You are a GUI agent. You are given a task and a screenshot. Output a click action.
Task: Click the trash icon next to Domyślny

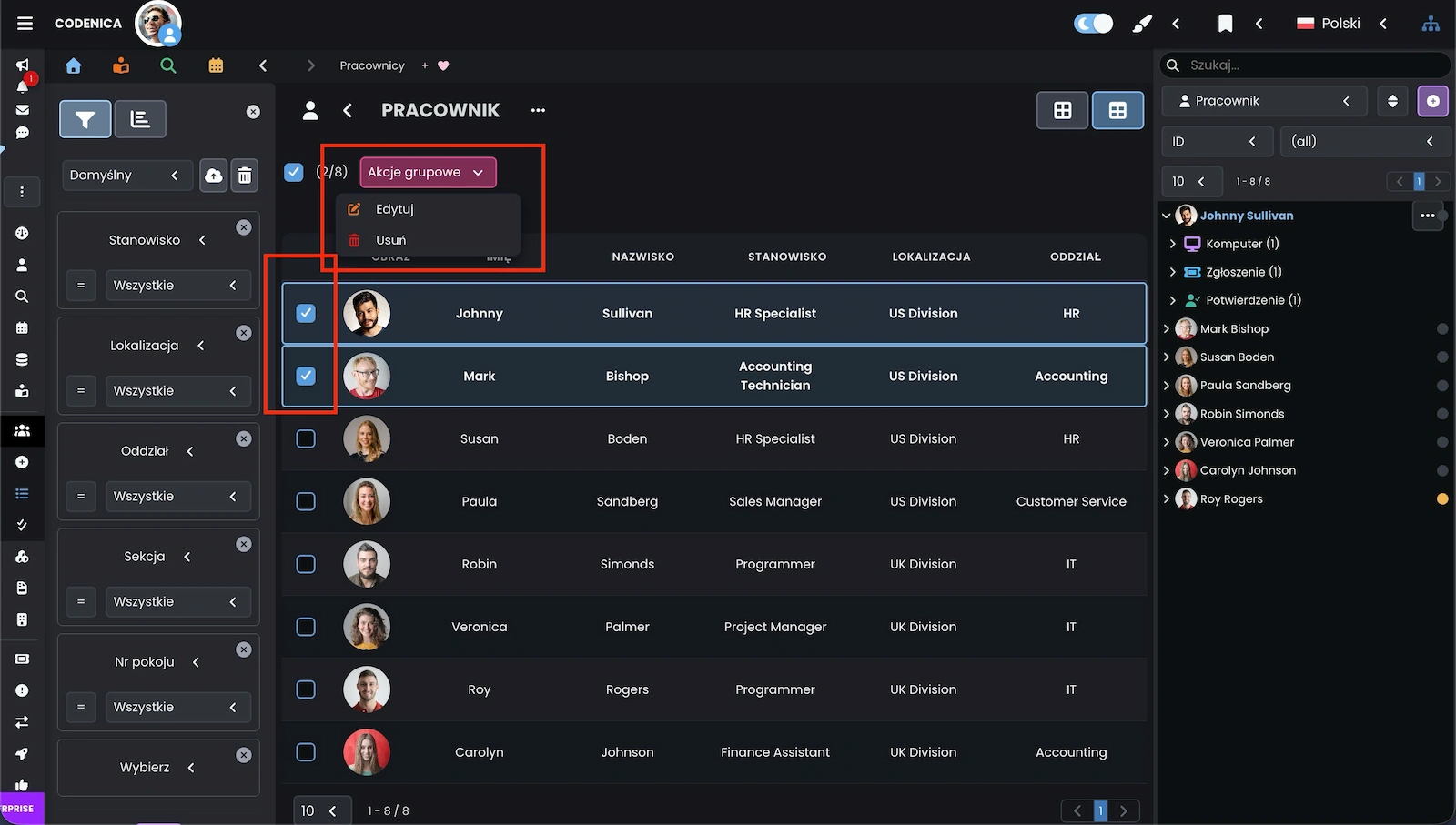click(245, 176)
